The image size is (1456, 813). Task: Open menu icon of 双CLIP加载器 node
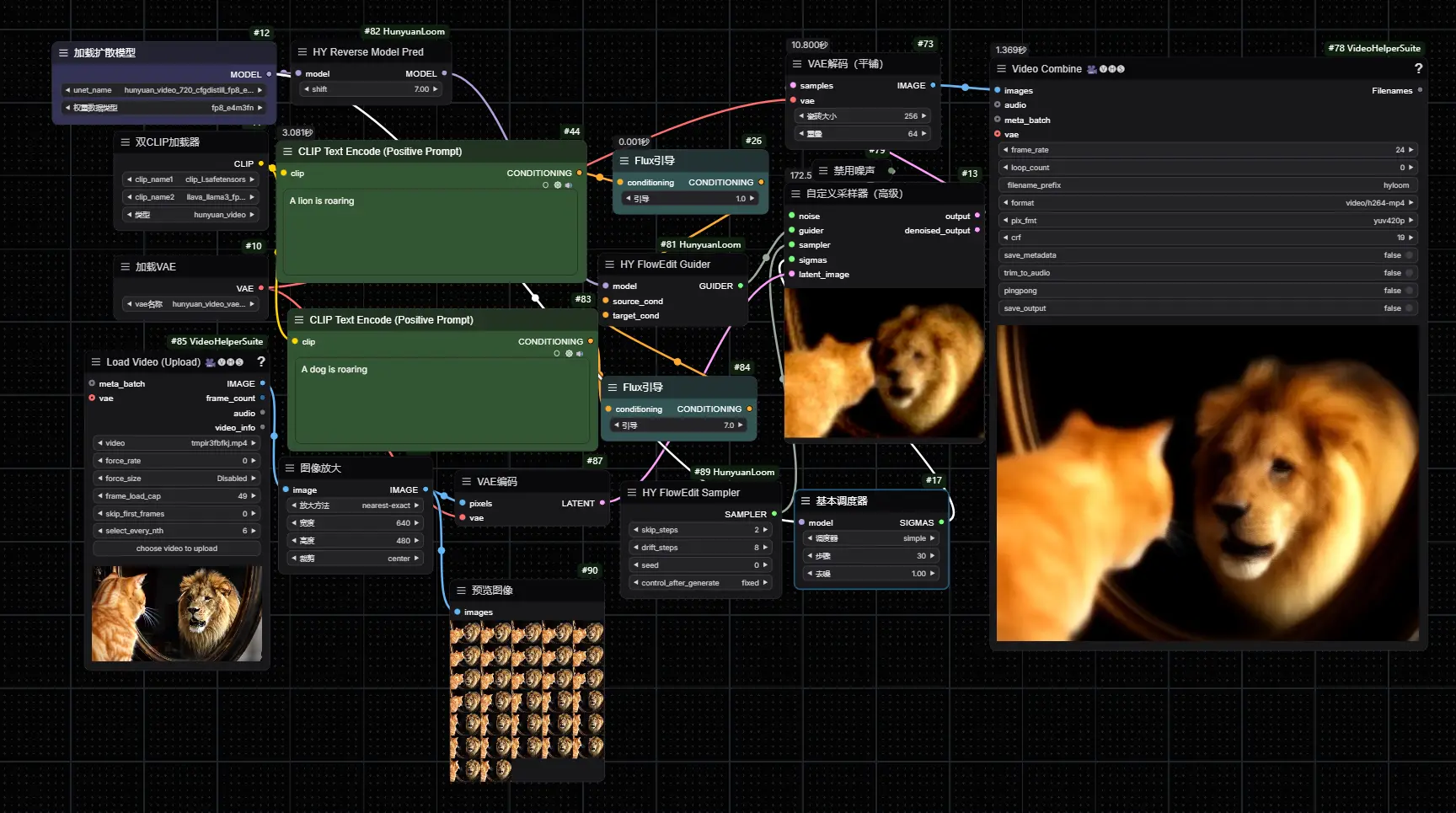coord(125,142)
